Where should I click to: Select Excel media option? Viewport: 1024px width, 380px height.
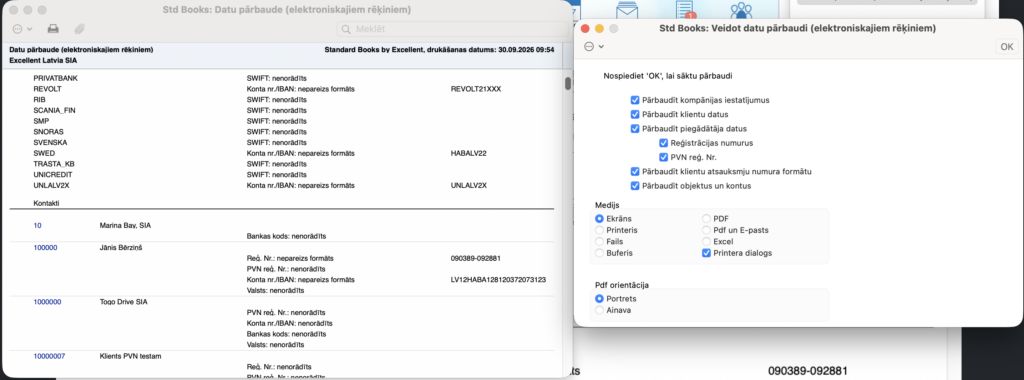706,241
